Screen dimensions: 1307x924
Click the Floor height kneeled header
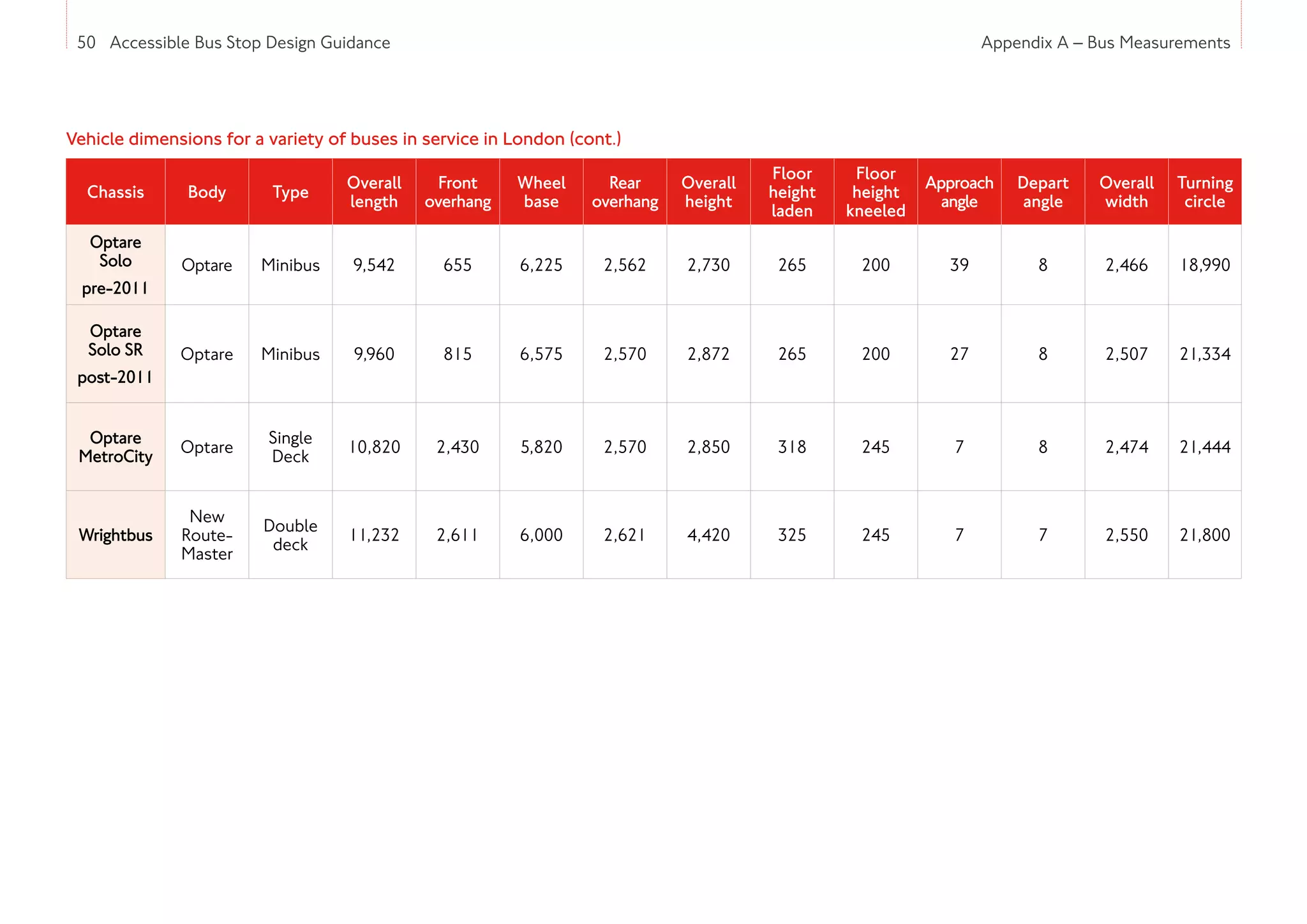coord(876,192)
